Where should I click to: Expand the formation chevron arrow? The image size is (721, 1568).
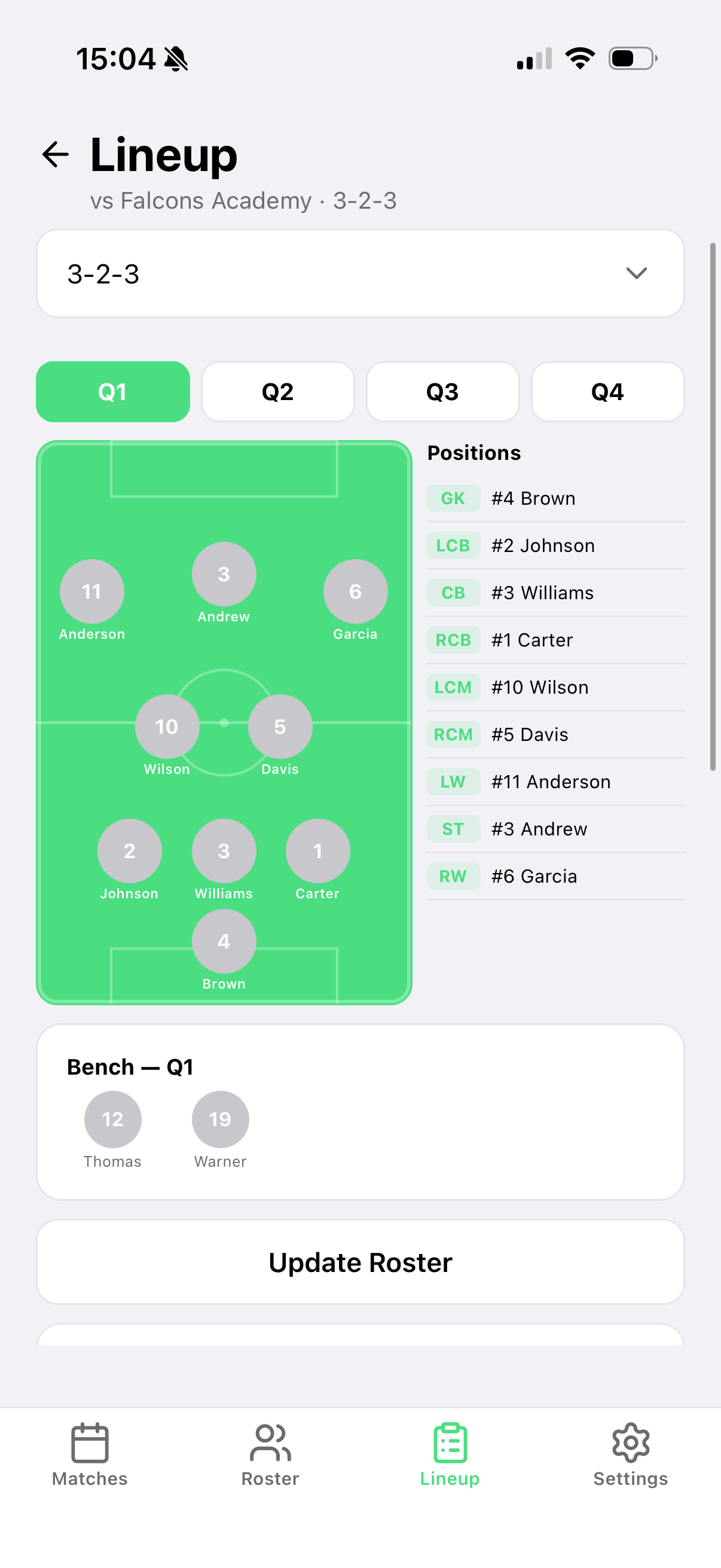point(637,273)
